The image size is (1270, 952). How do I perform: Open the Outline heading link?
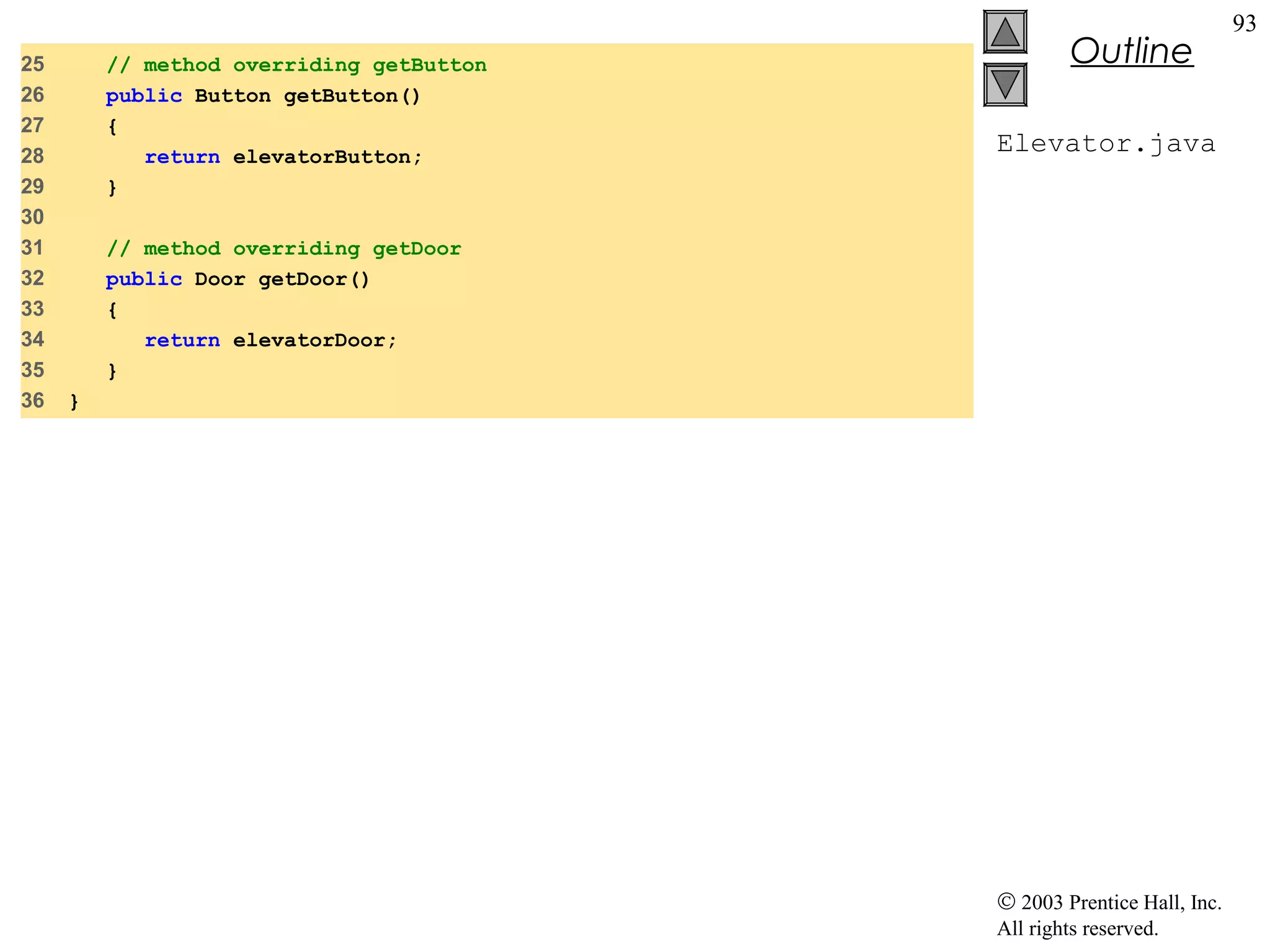click(1131, 51)
